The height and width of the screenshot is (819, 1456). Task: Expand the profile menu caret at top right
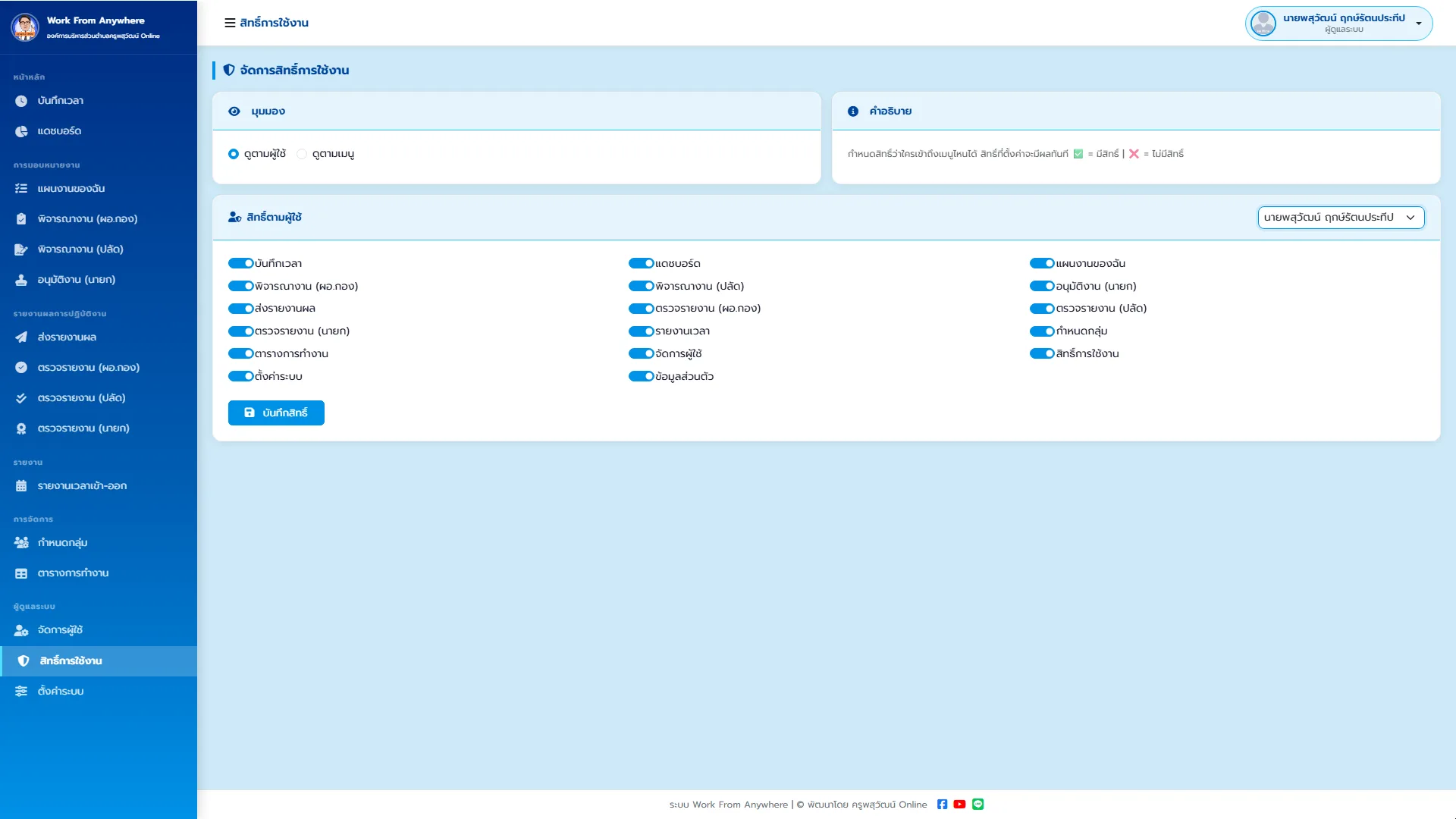coord(1419,24)
